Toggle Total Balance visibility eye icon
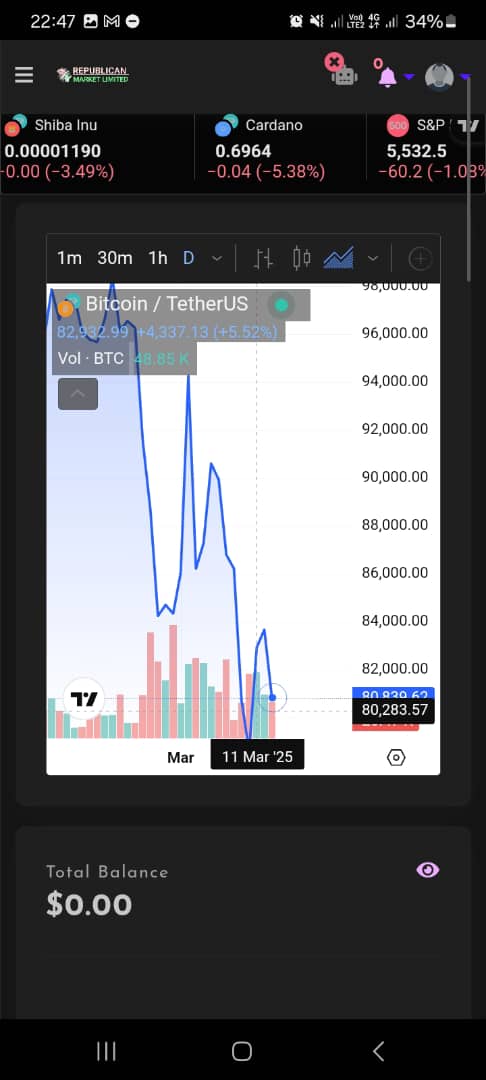Image resolution: width=486 pixels, height=1080 pixels. click(x=427, y=871)
